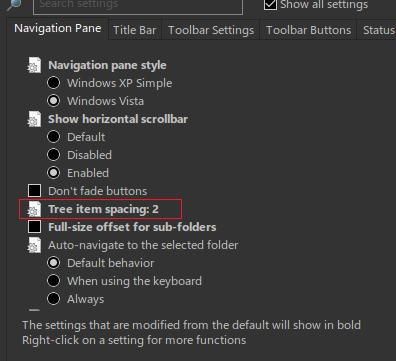This screenshot has width=396, height=361.
Task: Uncheck Show all settings
Action: coord(270,4)
